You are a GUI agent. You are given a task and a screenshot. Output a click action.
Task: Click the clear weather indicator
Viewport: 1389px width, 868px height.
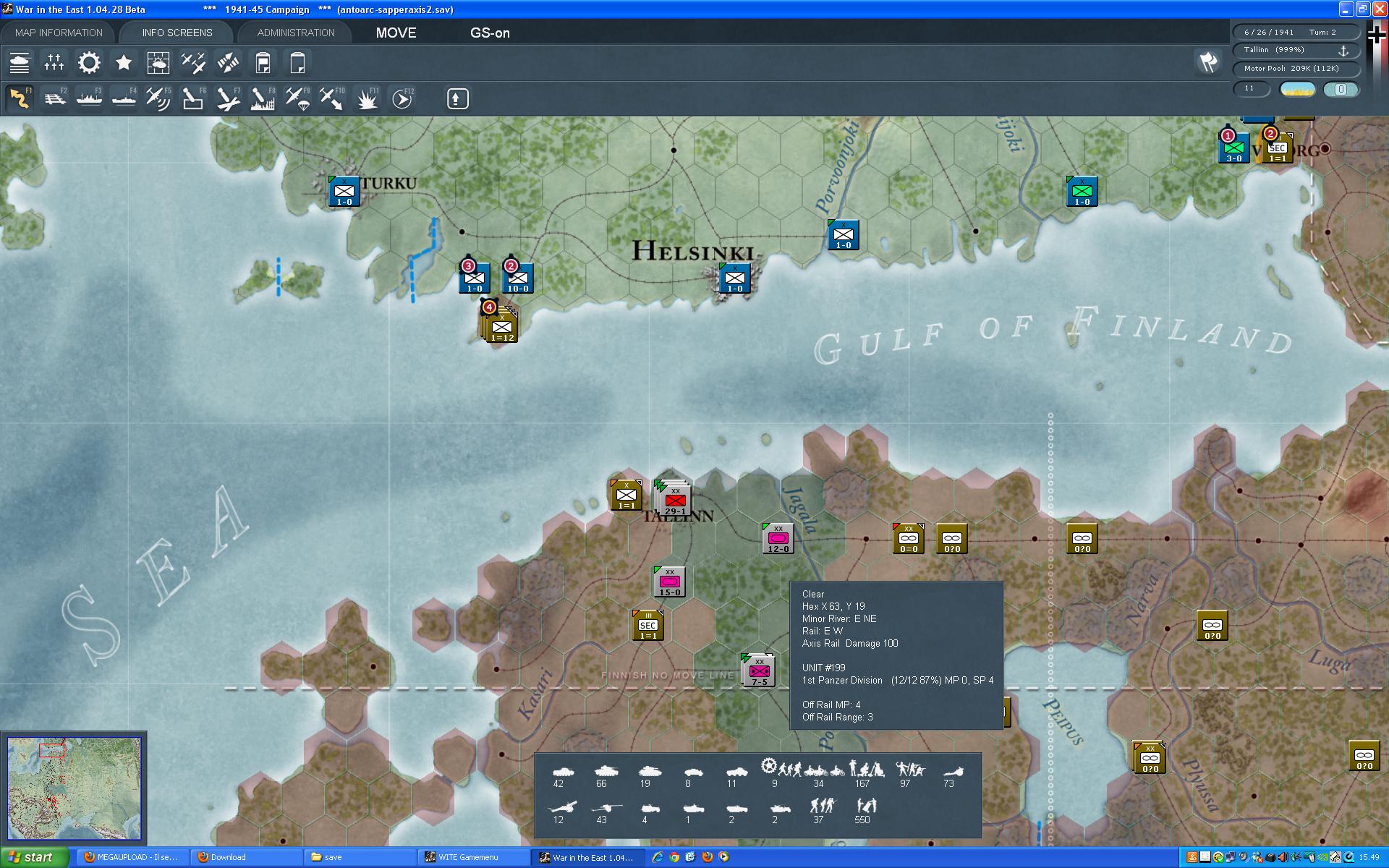(1297, 89)
